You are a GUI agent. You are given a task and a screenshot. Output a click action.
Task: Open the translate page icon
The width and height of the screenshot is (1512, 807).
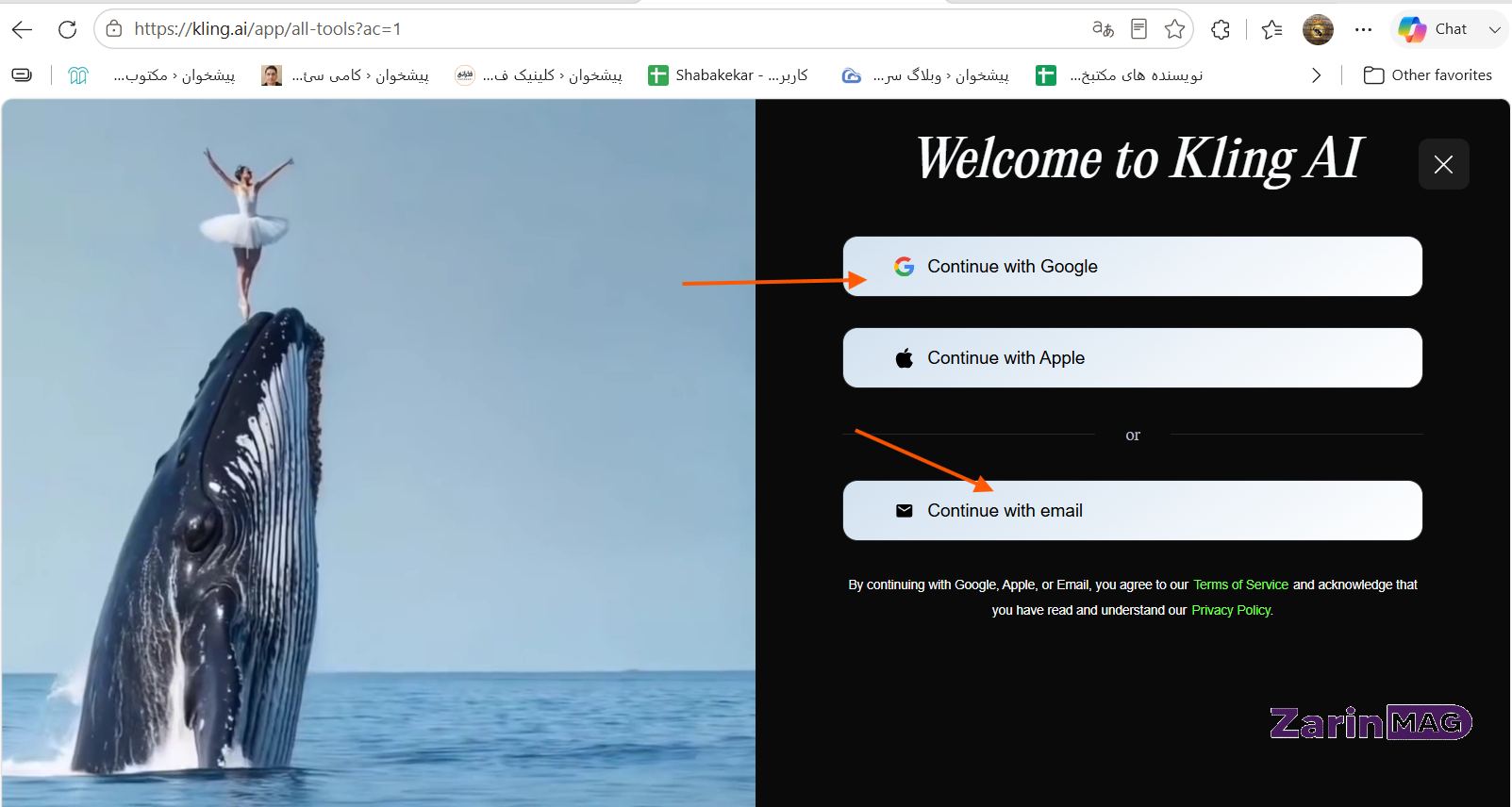[x=1103, y=29]
